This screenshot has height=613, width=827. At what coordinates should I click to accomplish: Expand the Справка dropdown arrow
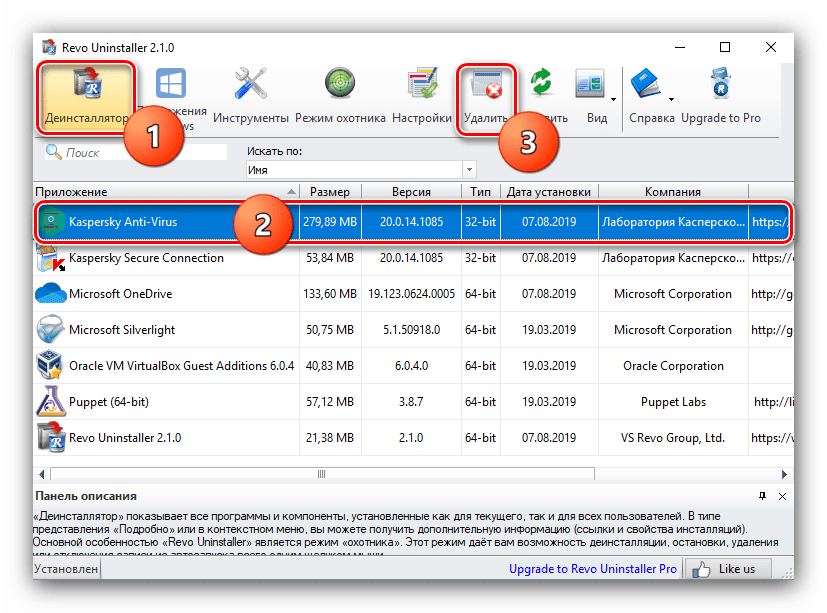671,99
